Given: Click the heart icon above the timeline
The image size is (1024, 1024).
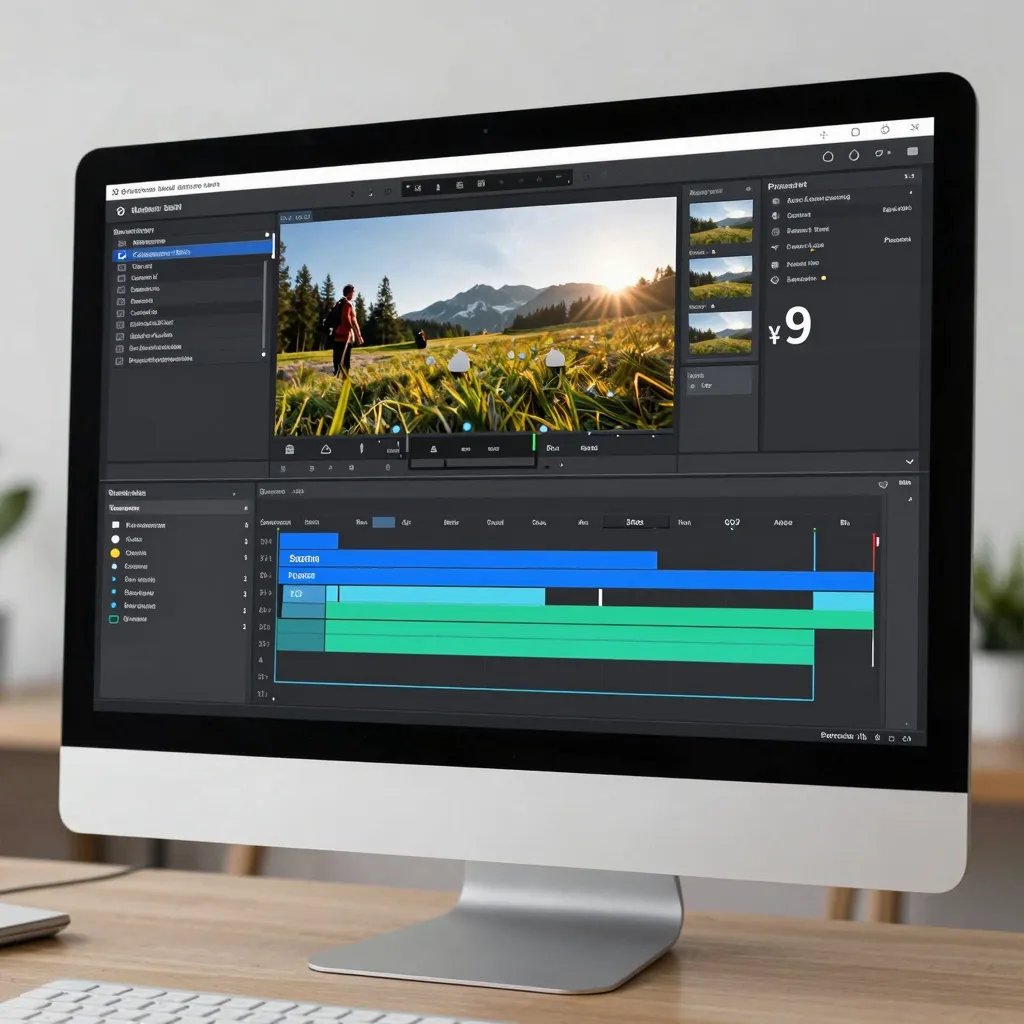Looking at the screenshot, I should click(883, 485).
